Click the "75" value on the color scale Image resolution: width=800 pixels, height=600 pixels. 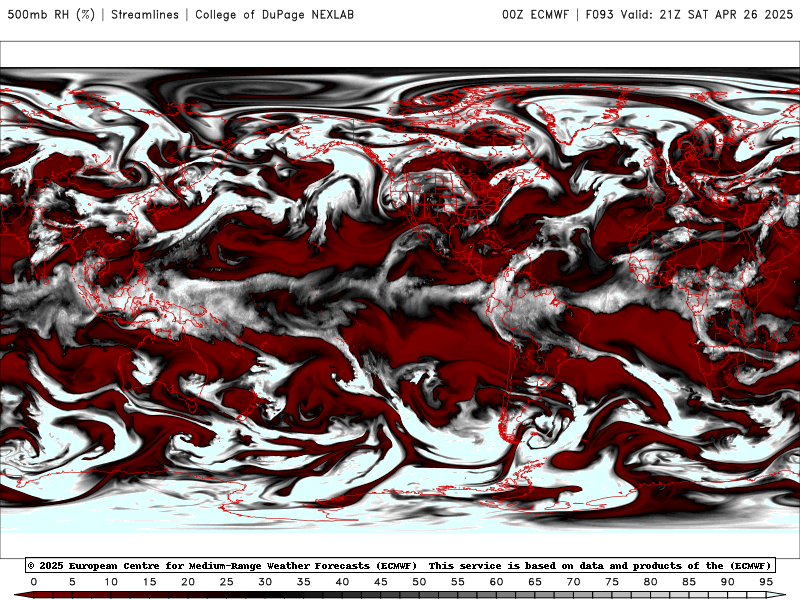612,582
